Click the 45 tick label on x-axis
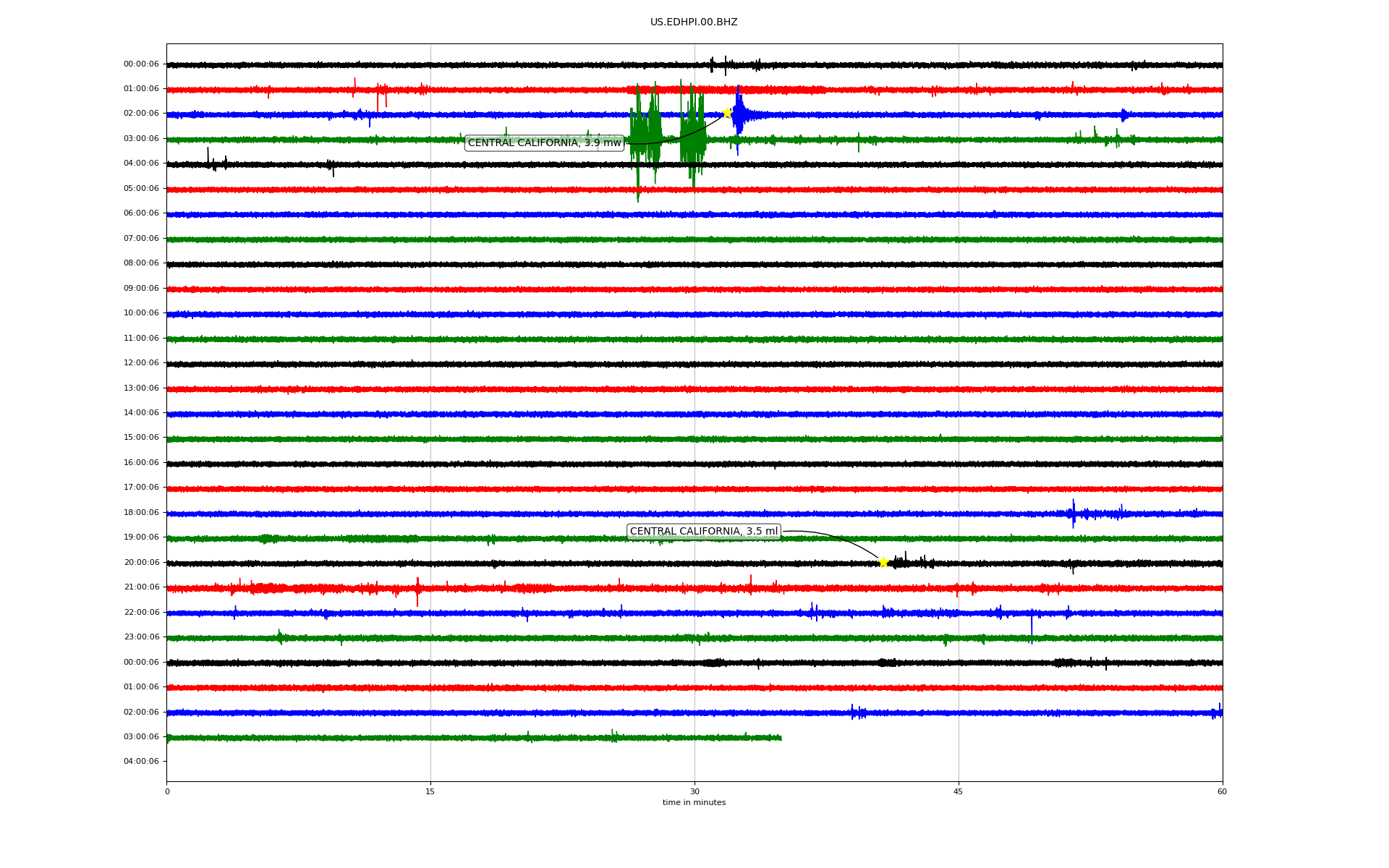1389x868 pixels. [958, 791]
